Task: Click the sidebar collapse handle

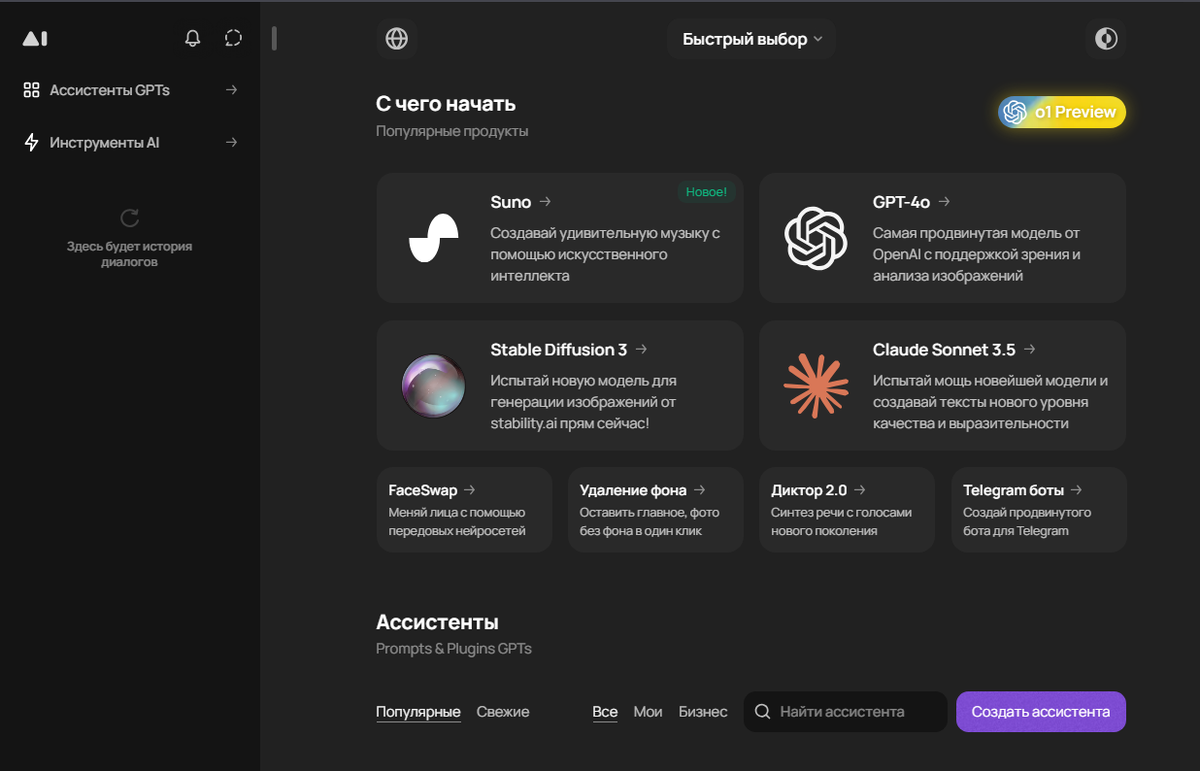Action: pos(274,39)
